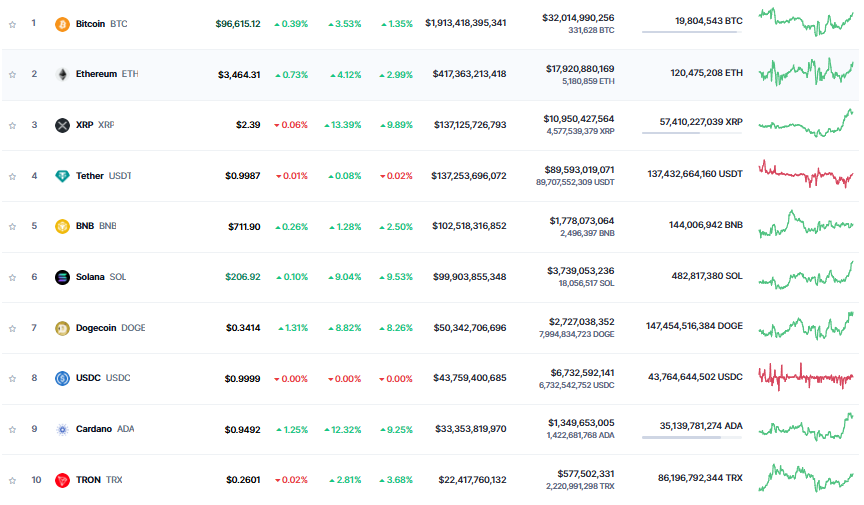
Task: View Solana 7-day sparkline chart
Action: (806, 275)
